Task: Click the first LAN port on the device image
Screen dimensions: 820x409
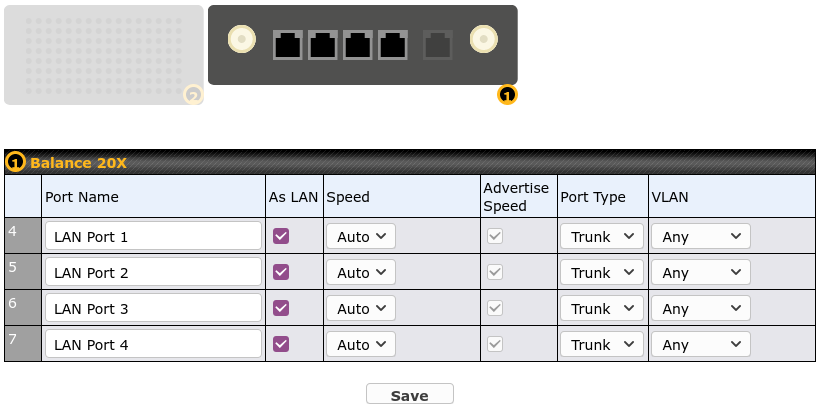Action: [x=288, y=45]
